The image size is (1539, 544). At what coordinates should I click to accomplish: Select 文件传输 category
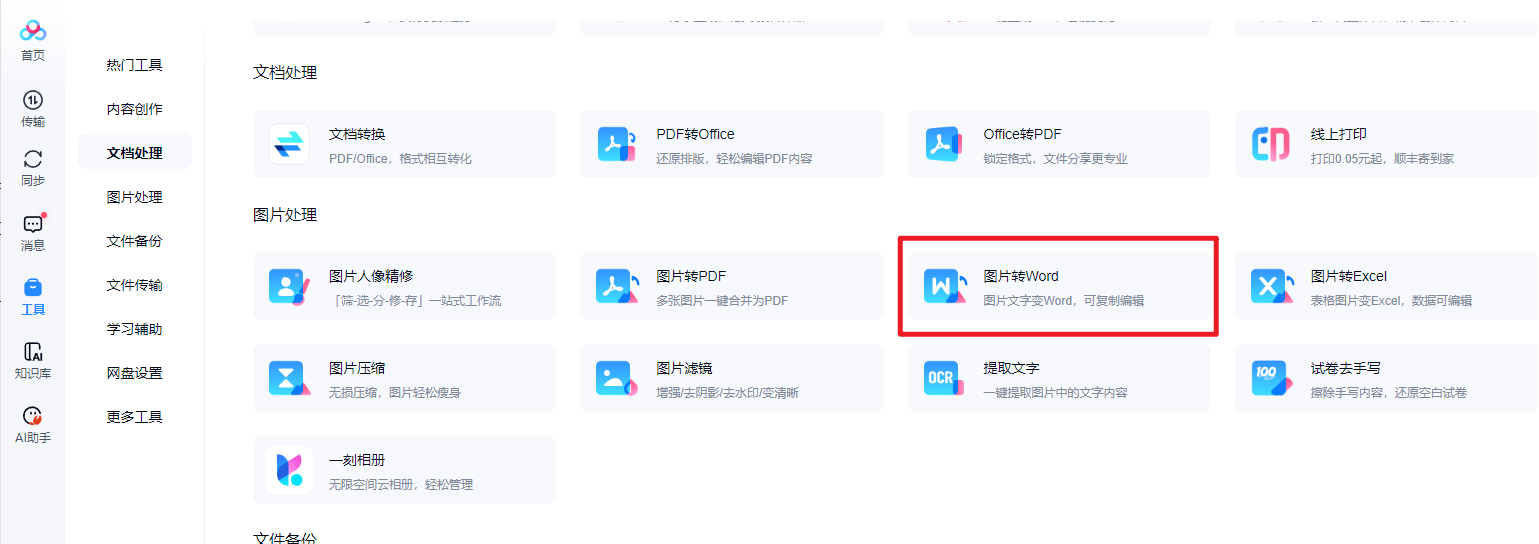(x=134, y=285)
